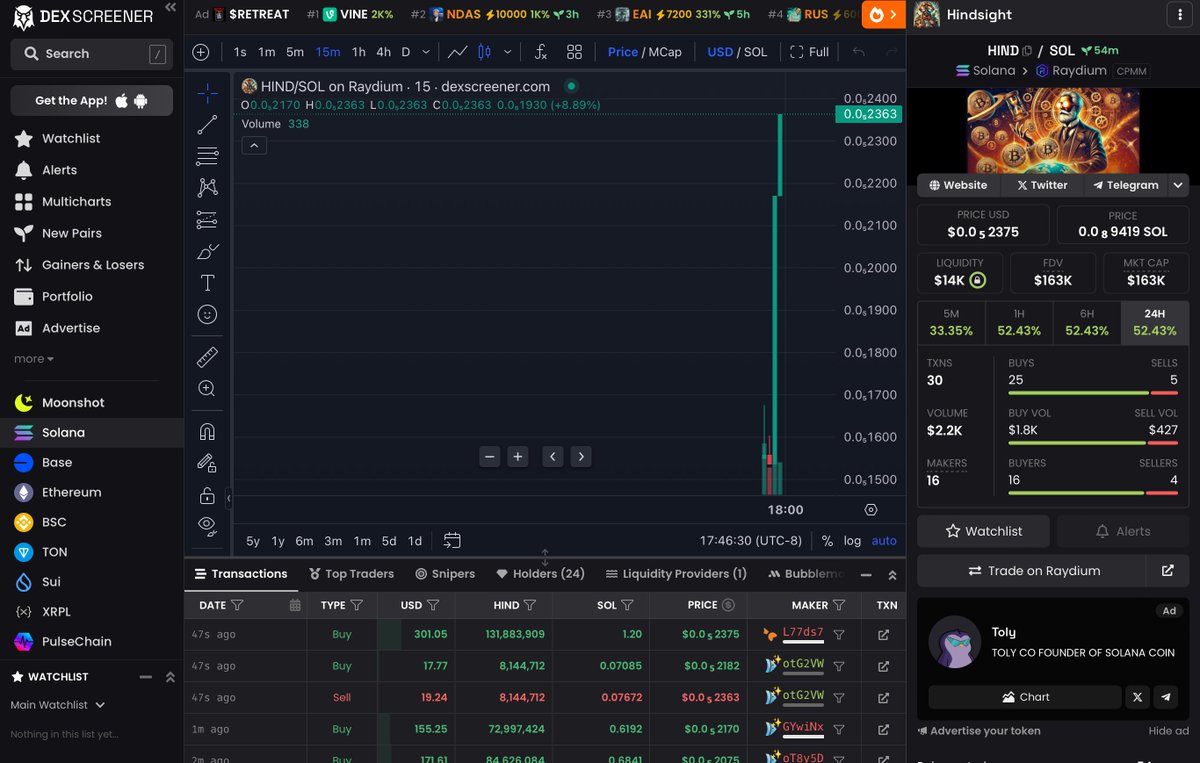Select the ruler measure tool
The height and width of the screenshot is (763, 1200).
[x=207, y=357]
